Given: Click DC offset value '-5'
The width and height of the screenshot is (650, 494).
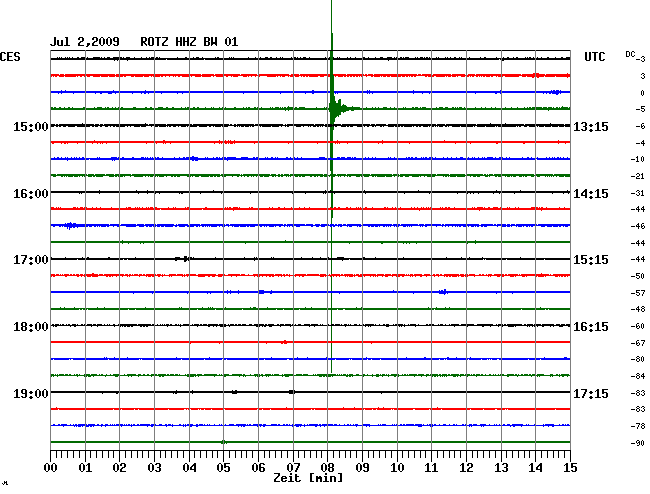Looking at the screenshot, I should [x=640, y=109].
